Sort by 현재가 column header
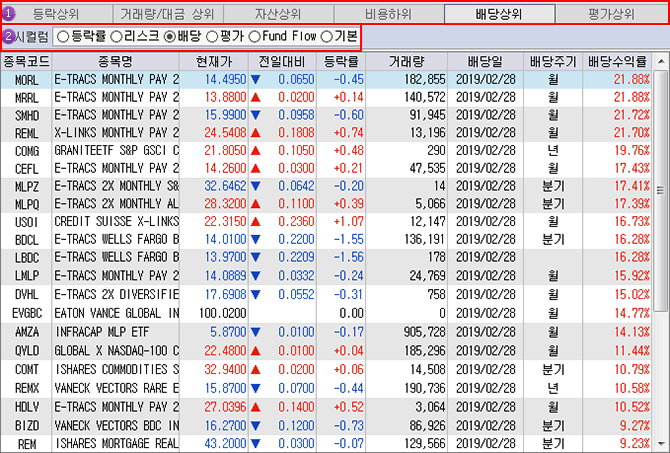The image size is (670, 453). [214, 62]
